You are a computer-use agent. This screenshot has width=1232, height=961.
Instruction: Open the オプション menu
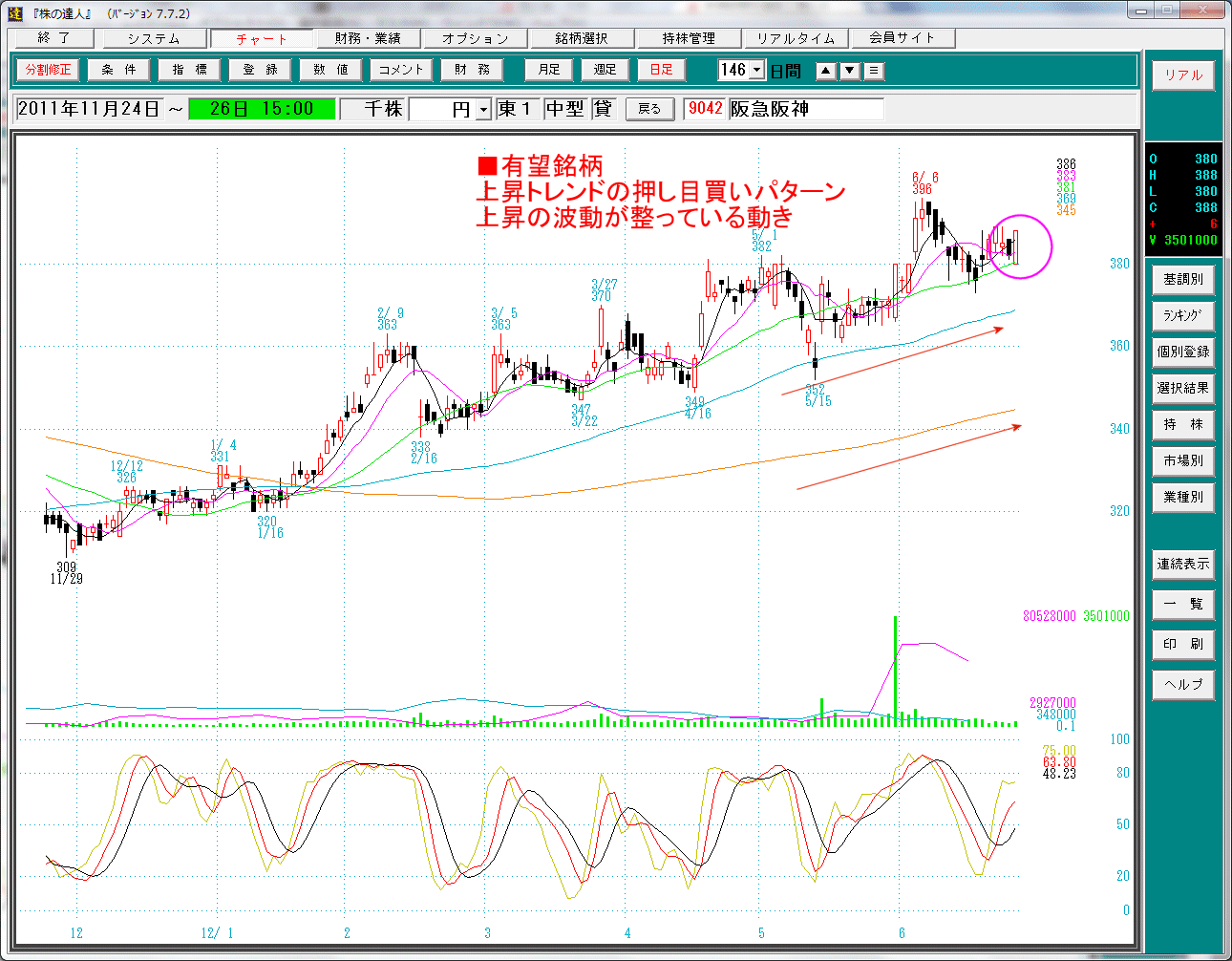(475, 38)
